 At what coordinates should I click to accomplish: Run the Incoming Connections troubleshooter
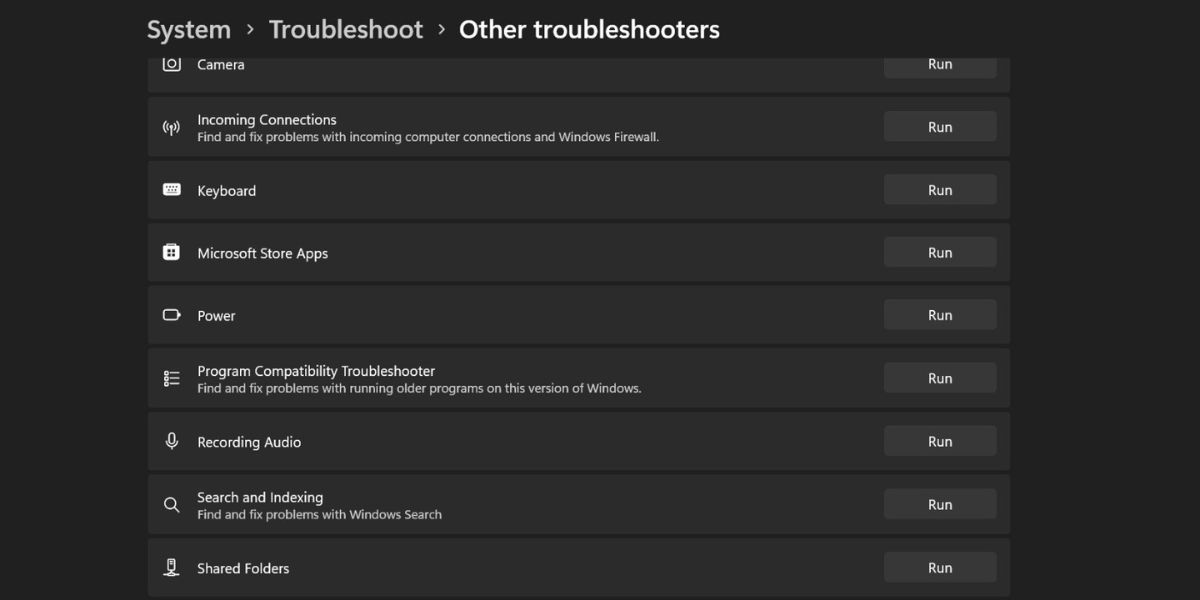click(x=939, y=126)
